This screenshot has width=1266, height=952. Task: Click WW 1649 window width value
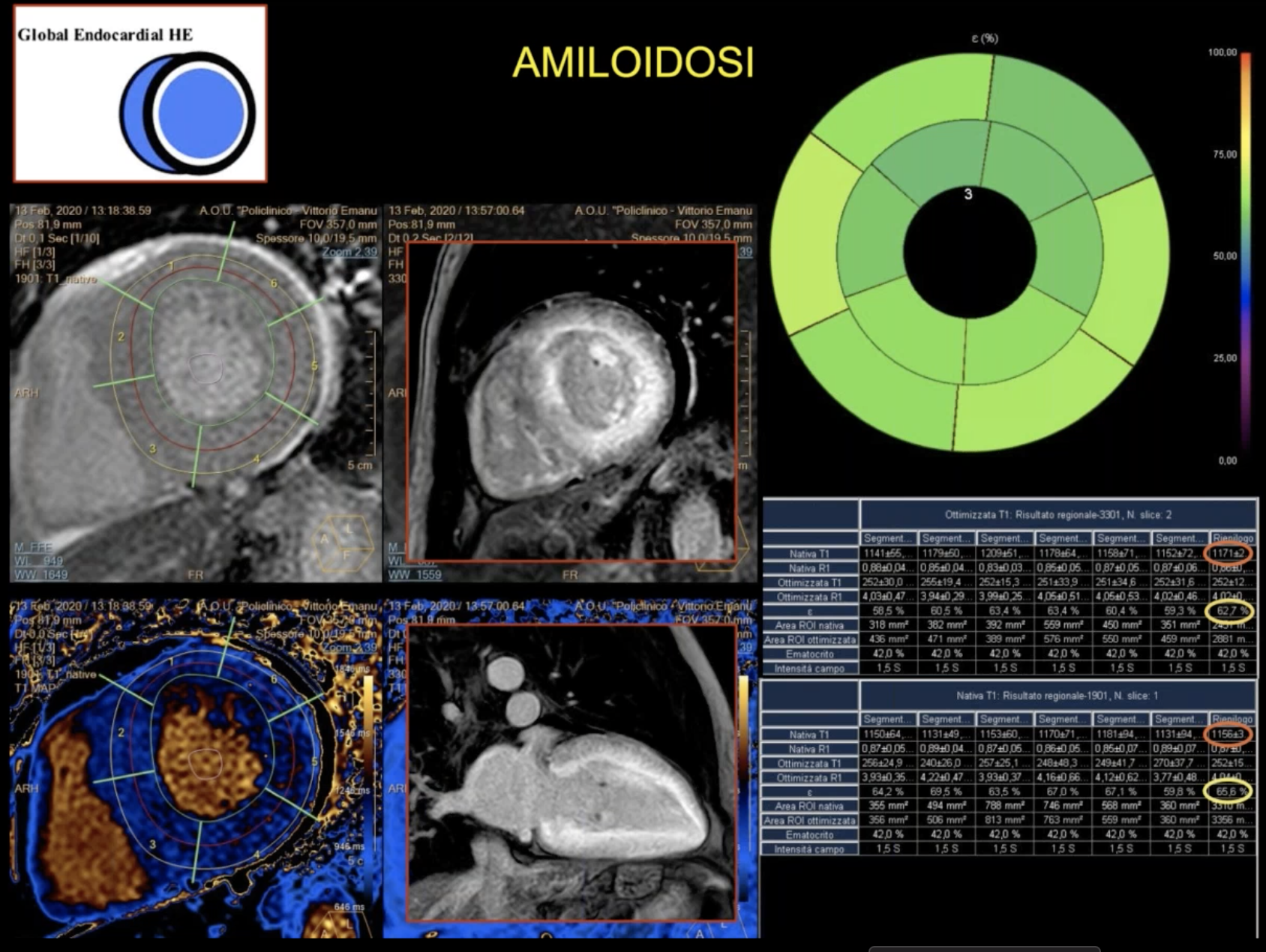pyautogui.click(x=40, y=575)
